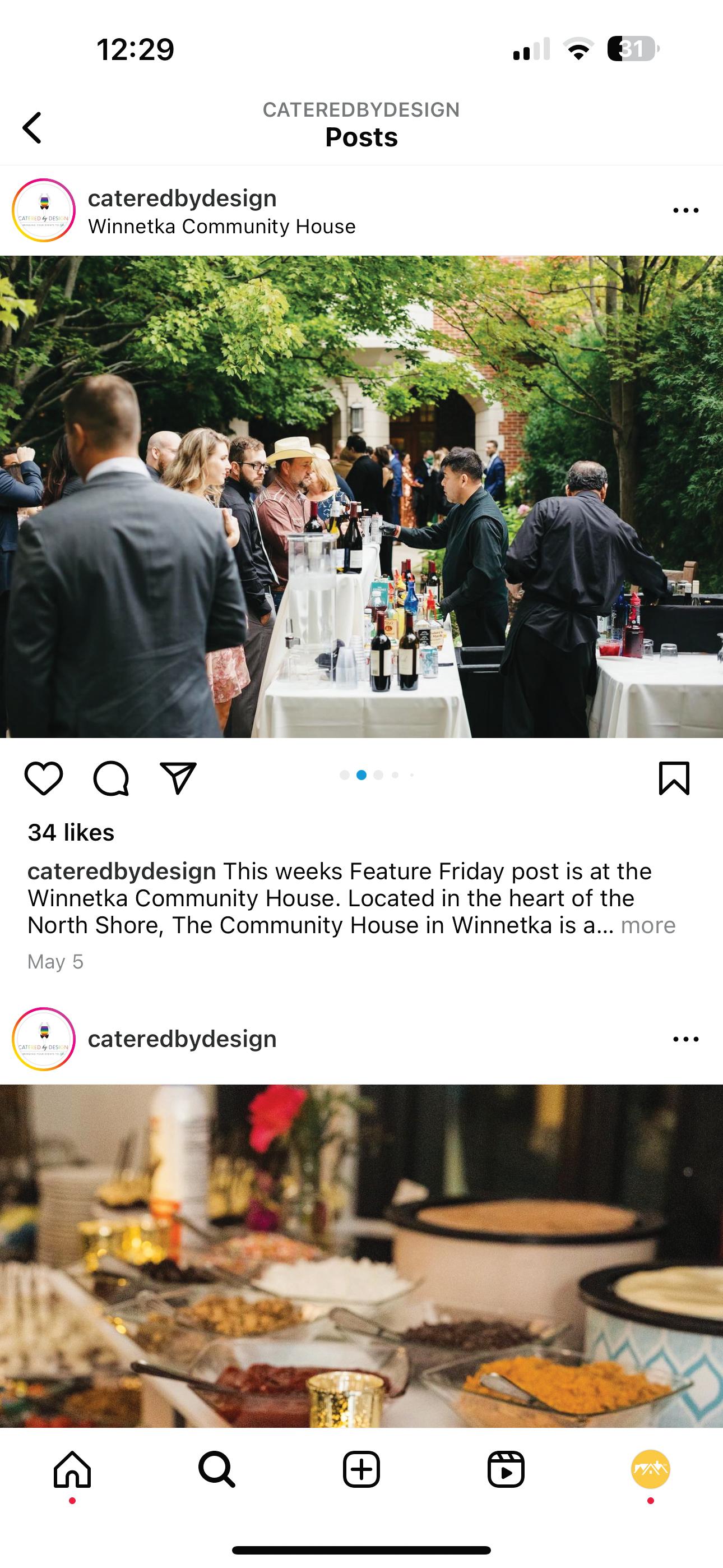Open cateredbydesign profile picture on first post

(x=44, y=211)
